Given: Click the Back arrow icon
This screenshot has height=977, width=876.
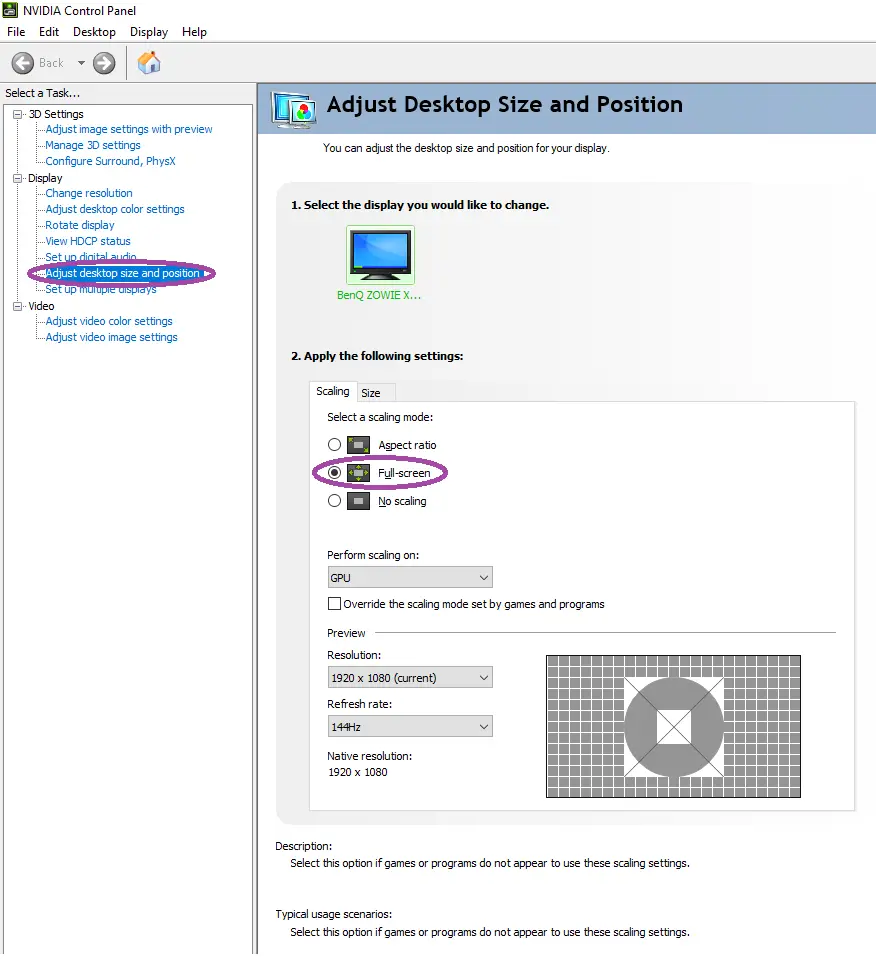Looking at the screenshot, I should [x=23, y=63].
